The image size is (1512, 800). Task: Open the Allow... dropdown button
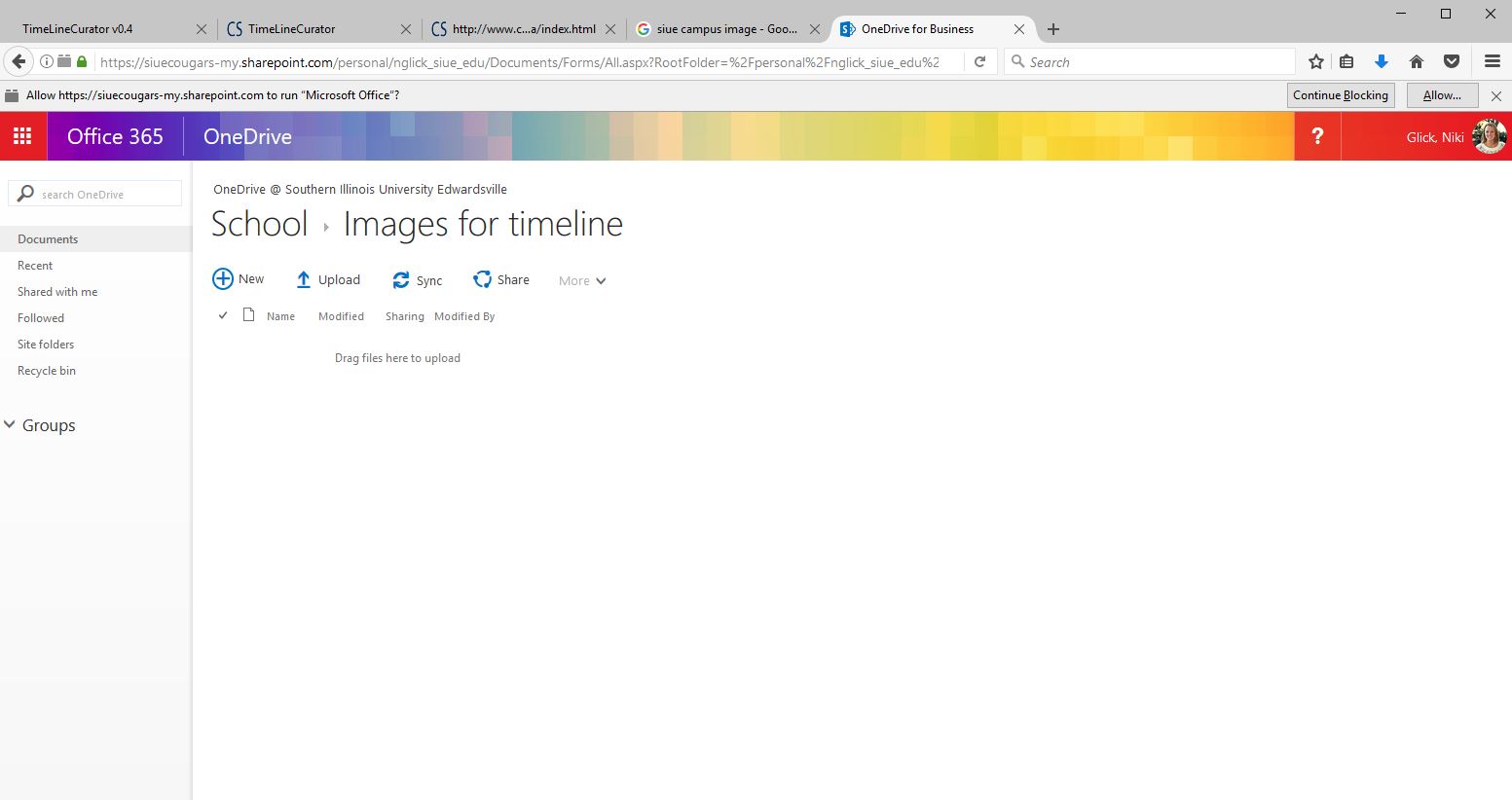(x=1442, y=95)
